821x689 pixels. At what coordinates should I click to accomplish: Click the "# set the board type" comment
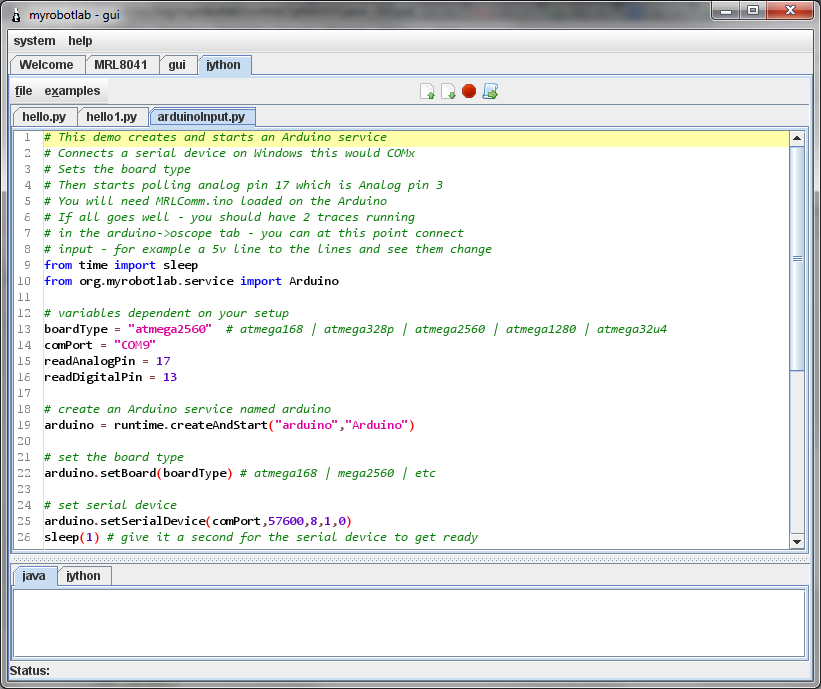(114, 458)
